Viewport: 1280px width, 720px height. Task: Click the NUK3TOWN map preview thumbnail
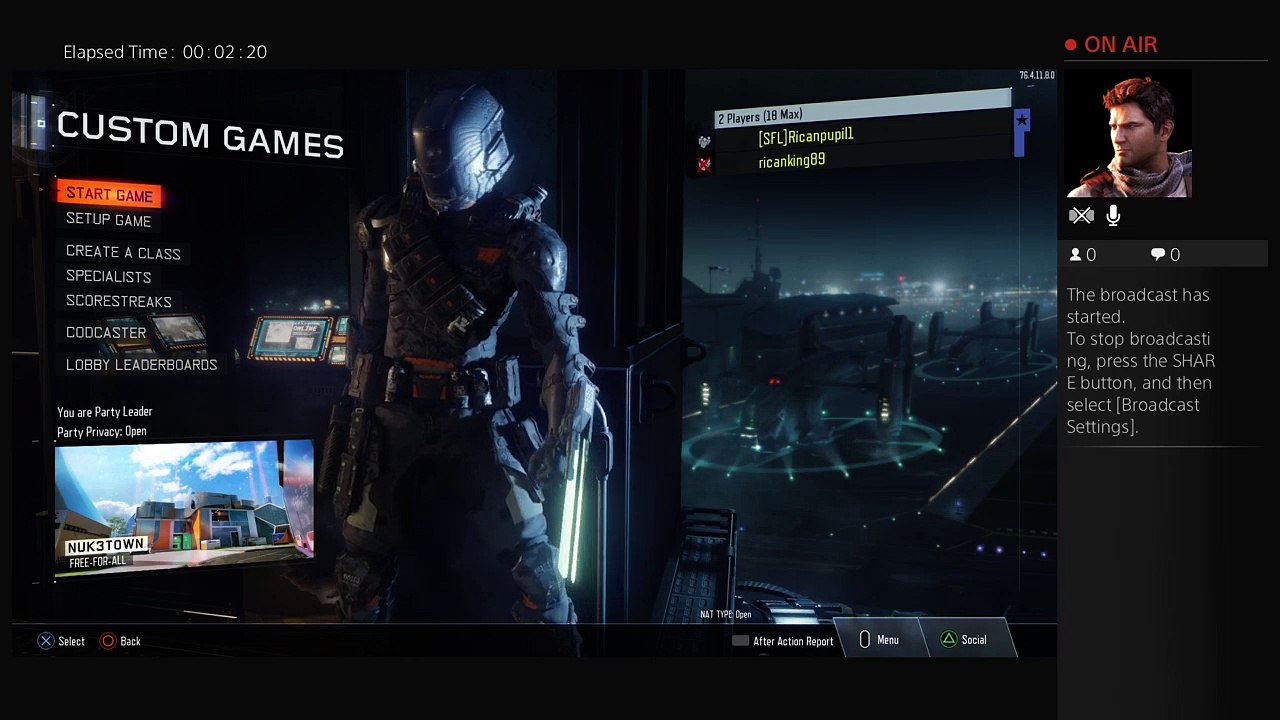(x=184, y=508)
